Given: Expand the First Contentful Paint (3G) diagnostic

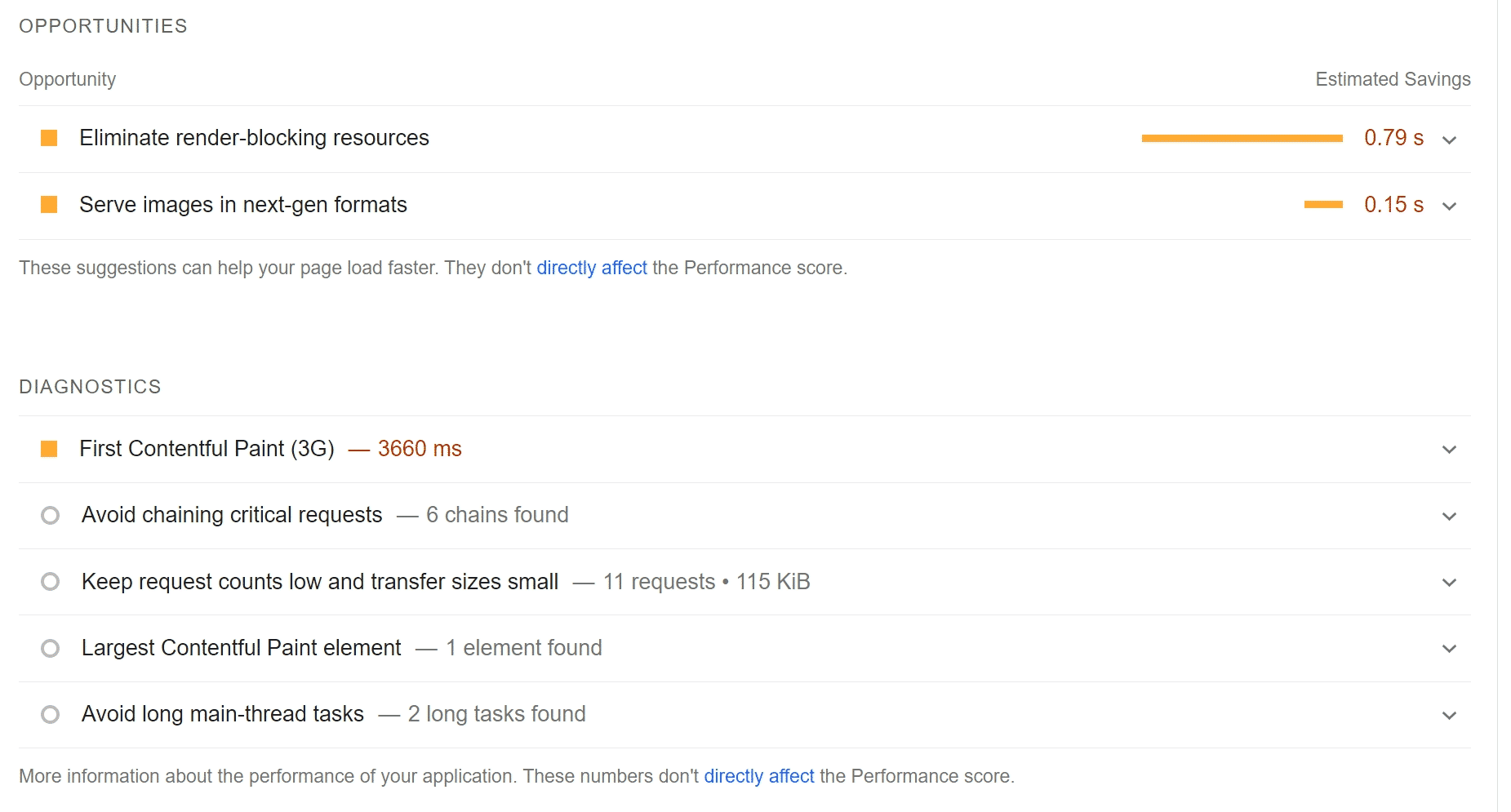Looking at the screenshot, I should [x=1450, y=449].
